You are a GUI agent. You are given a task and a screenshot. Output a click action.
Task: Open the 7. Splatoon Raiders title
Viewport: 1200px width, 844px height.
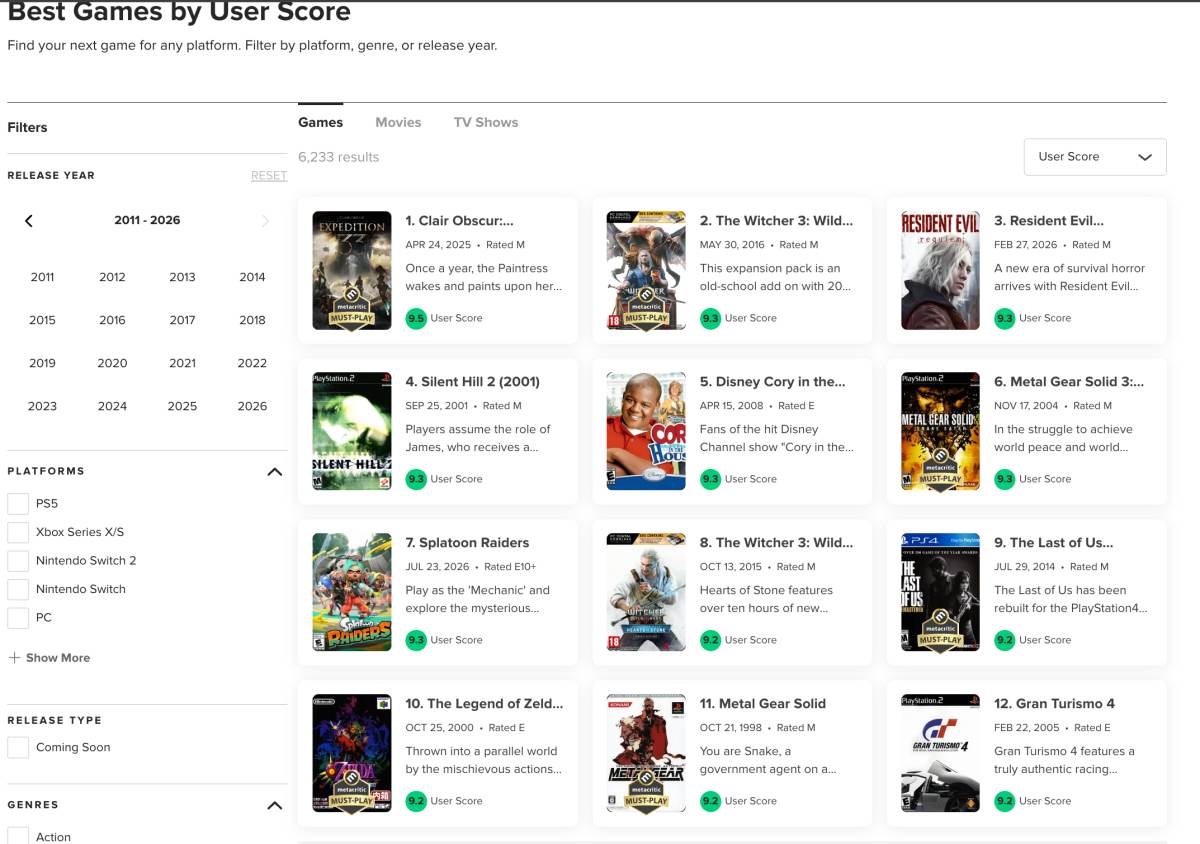[x=467, y=543]
